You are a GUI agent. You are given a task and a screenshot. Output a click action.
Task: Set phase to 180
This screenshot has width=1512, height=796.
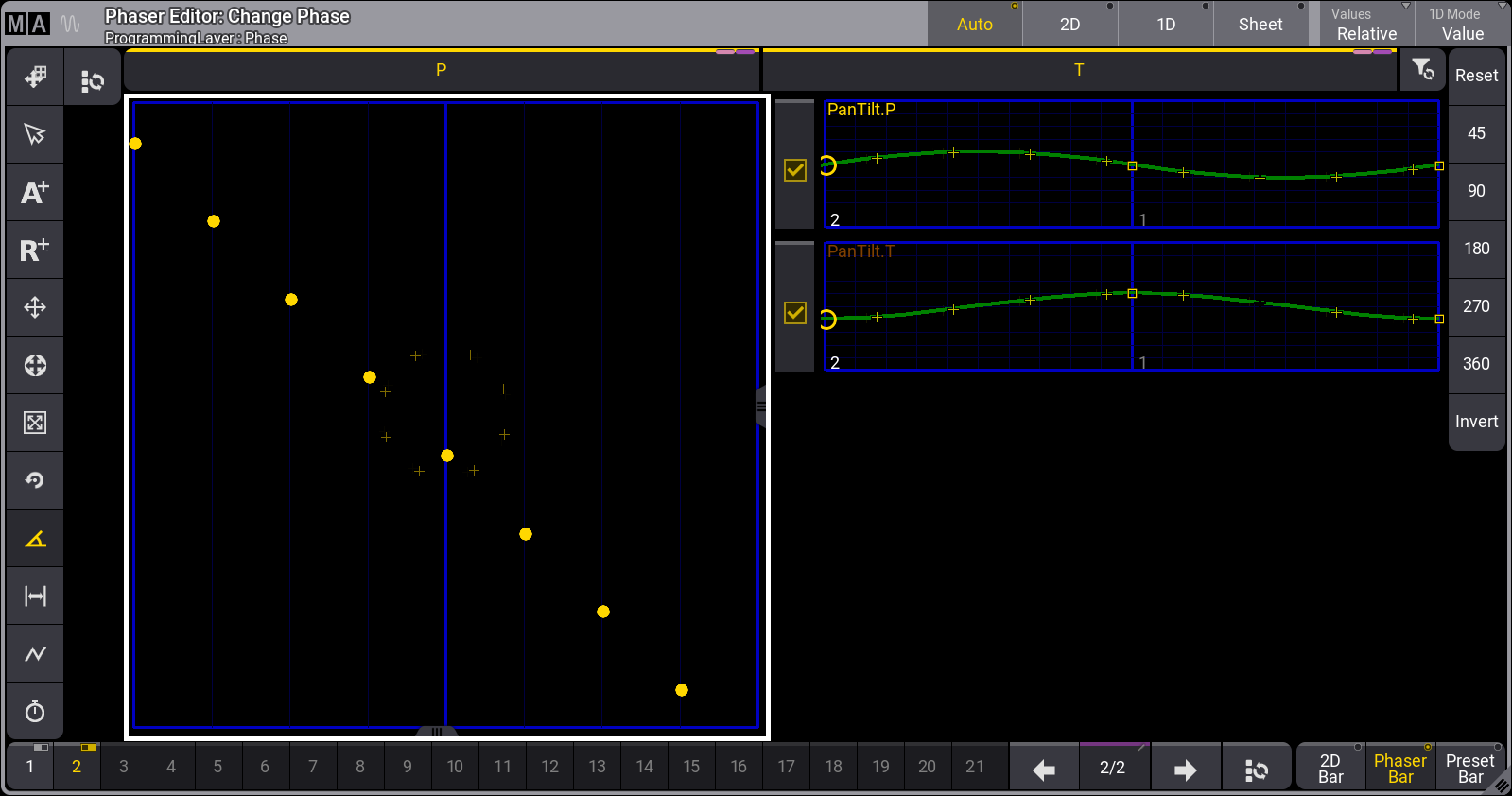(1476, 249)
